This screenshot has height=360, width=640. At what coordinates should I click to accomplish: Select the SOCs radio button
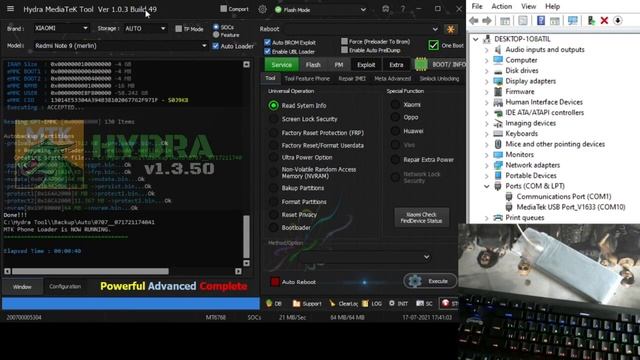[x=216, y=27]
